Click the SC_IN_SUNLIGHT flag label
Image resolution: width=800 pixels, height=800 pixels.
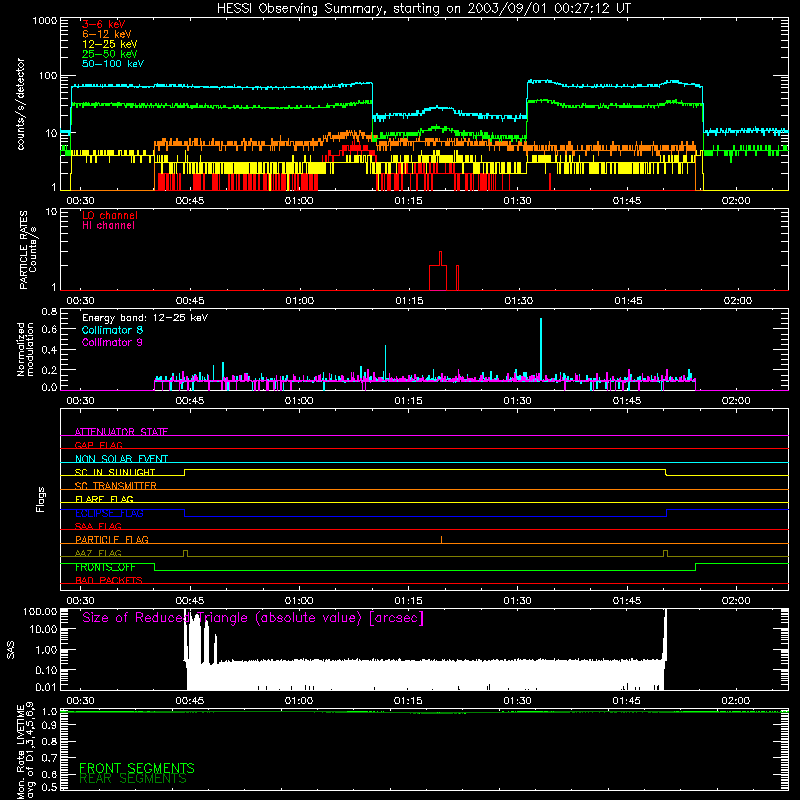click(x=115, y=472)
